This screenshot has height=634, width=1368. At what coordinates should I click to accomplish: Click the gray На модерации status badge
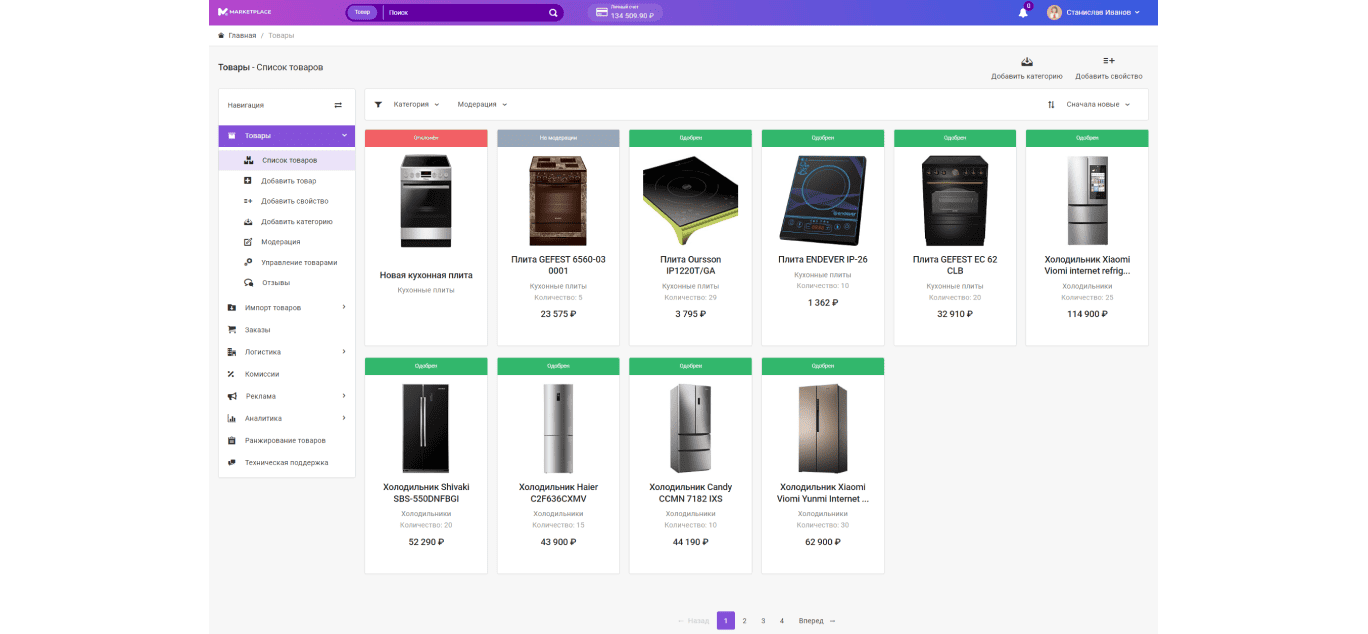point(558,138)
